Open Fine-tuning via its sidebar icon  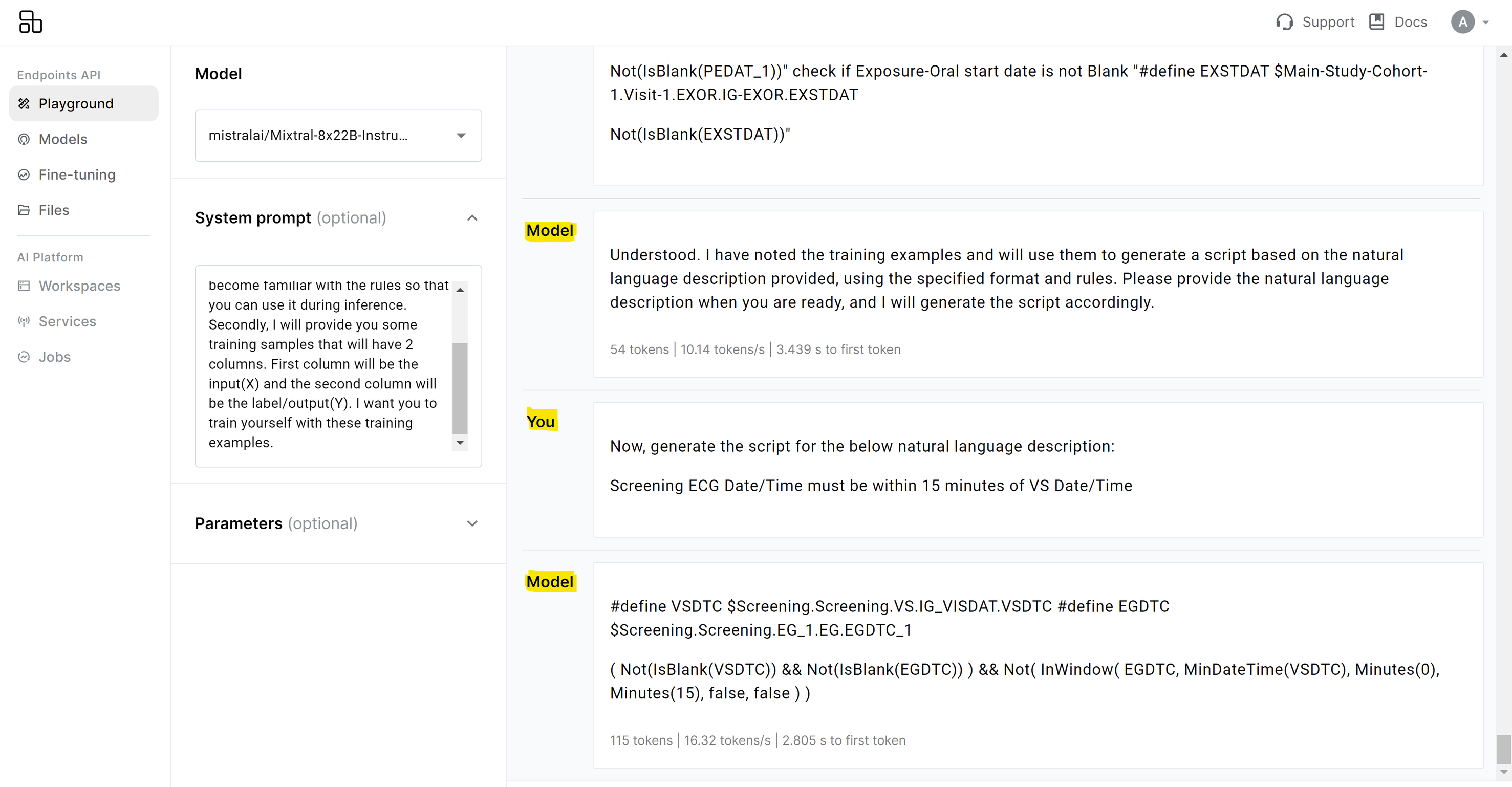coord(24,174)
